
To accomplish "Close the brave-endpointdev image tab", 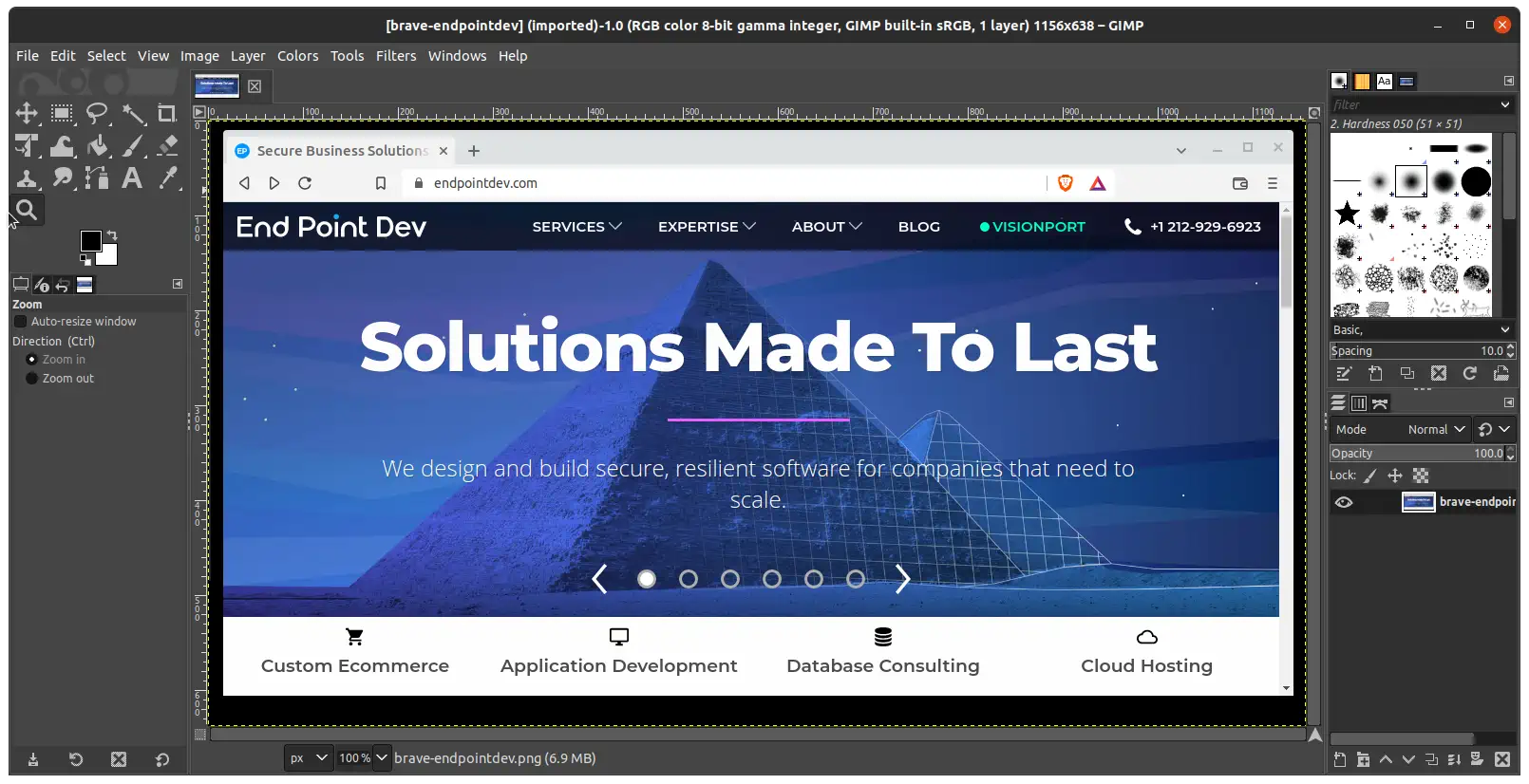I will tap(255, 86).
